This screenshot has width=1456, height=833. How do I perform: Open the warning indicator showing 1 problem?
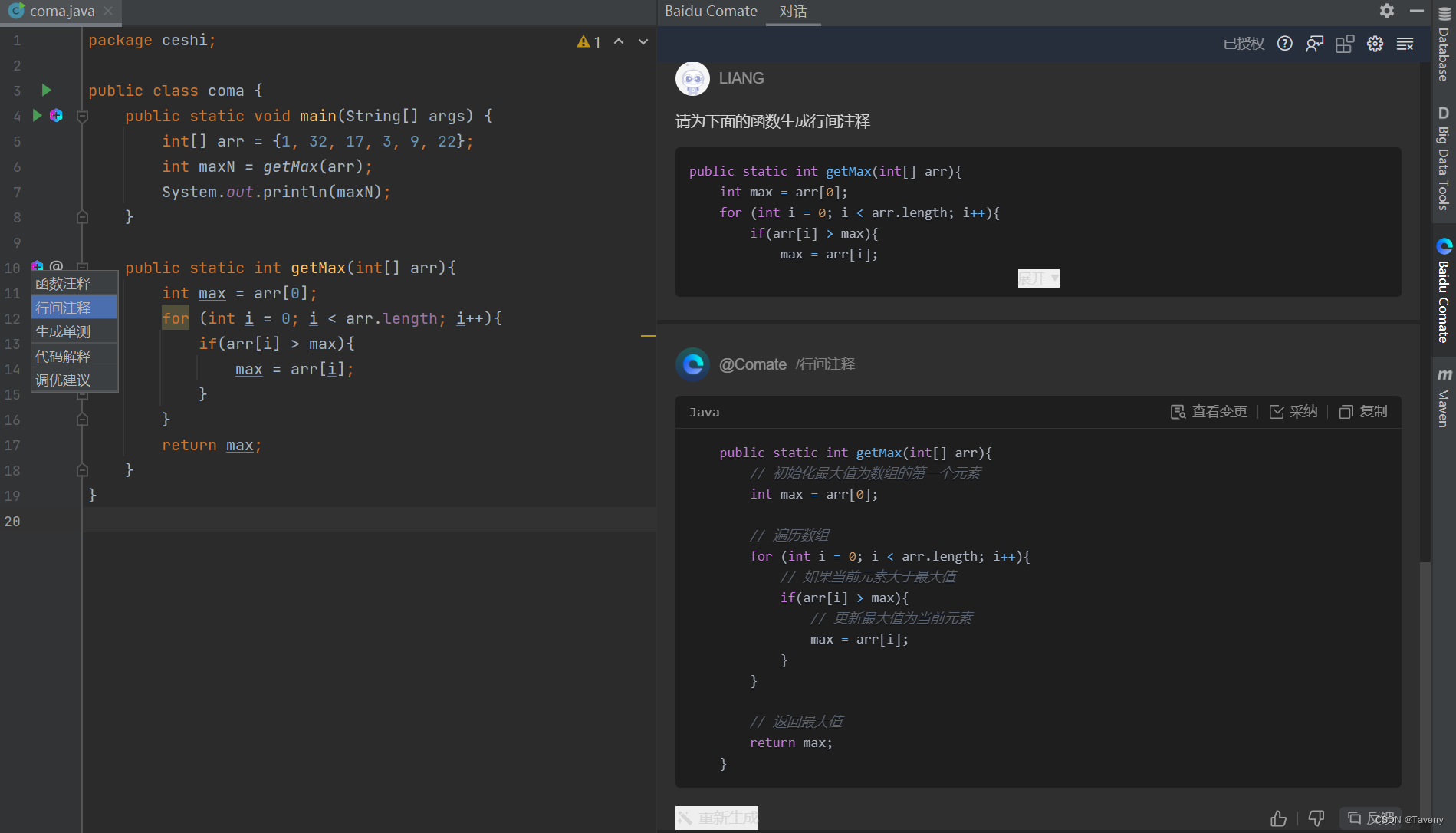click(x=589, y=41)
